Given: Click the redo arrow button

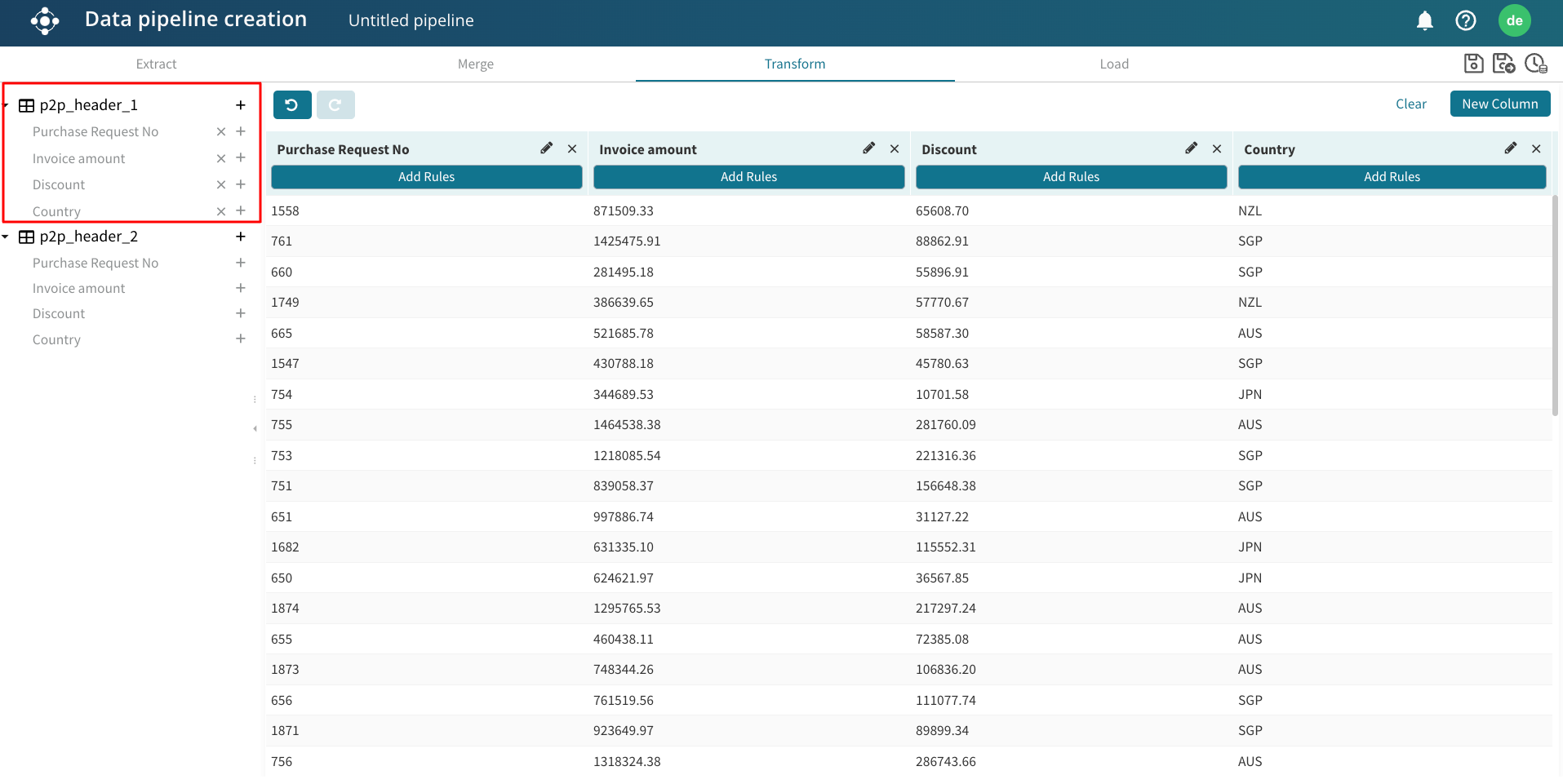Looking at the screenshot, I should click(x=335, y=104).
